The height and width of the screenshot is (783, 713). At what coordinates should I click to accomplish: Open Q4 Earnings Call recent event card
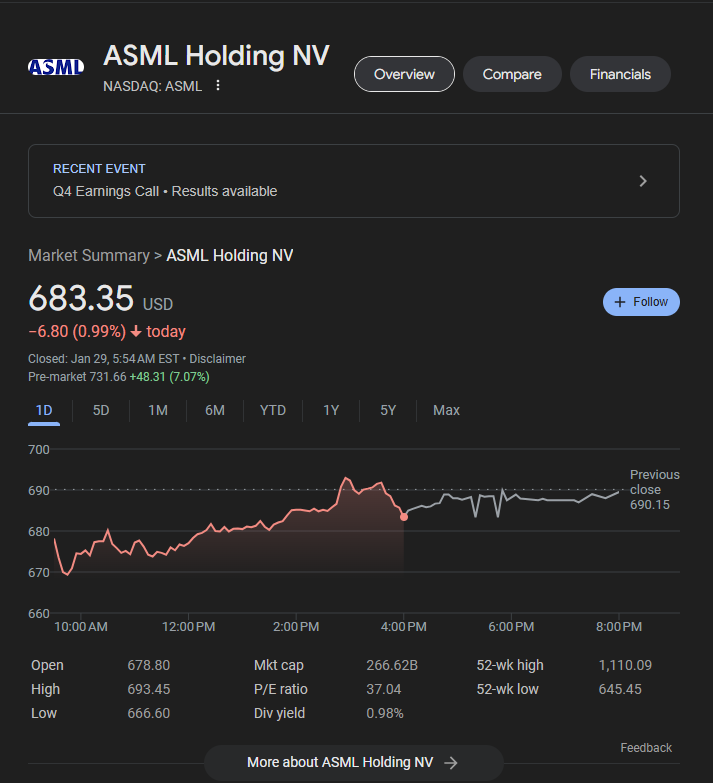pos(354,181)
